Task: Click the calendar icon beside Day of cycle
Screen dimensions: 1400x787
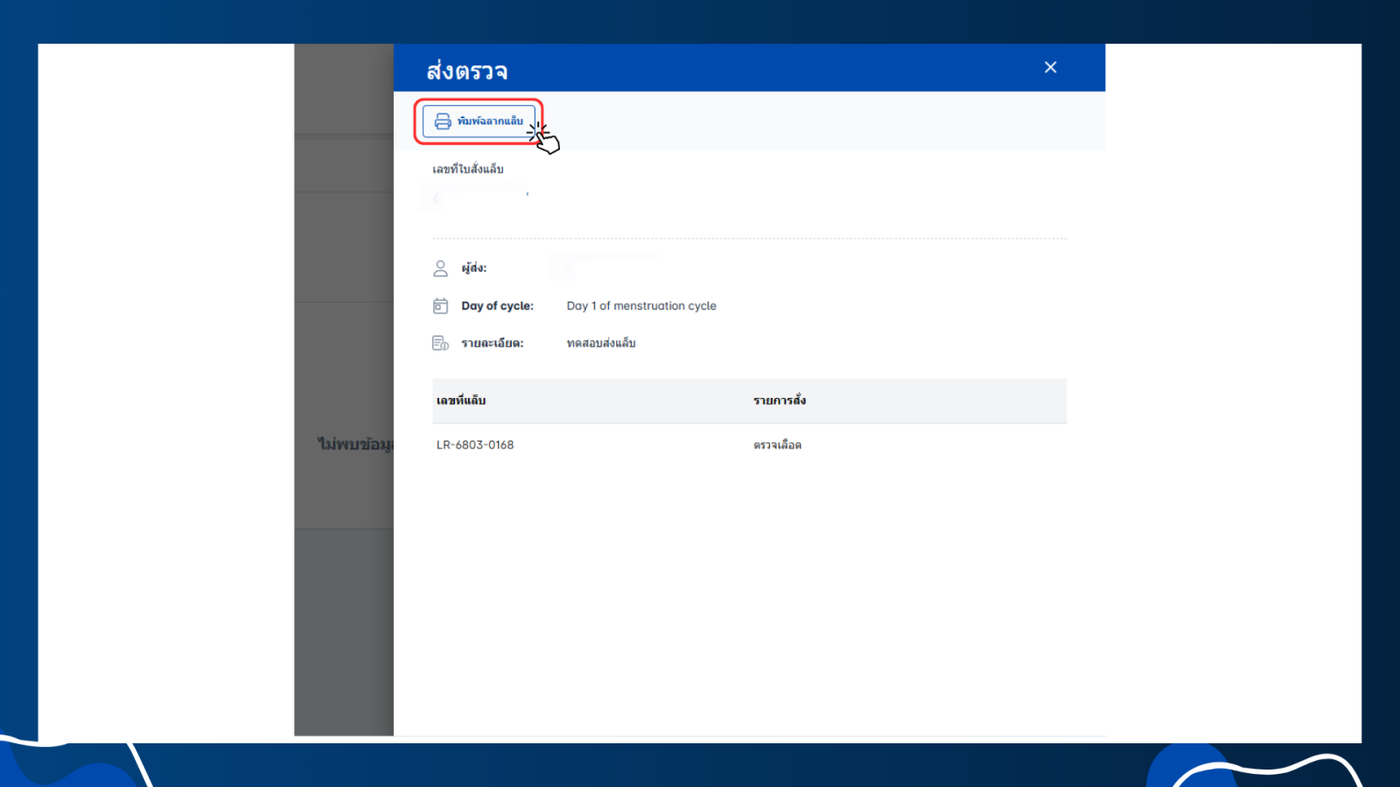Action: [x=440, y=306]
